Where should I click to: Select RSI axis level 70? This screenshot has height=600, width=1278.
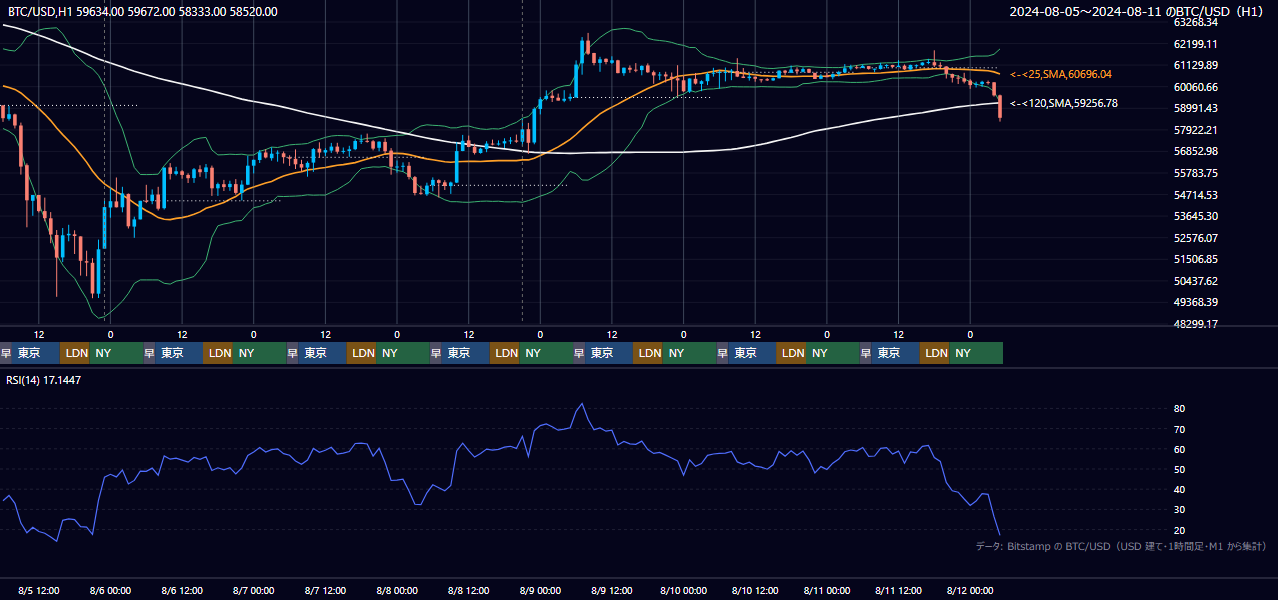click(1180, 429)
